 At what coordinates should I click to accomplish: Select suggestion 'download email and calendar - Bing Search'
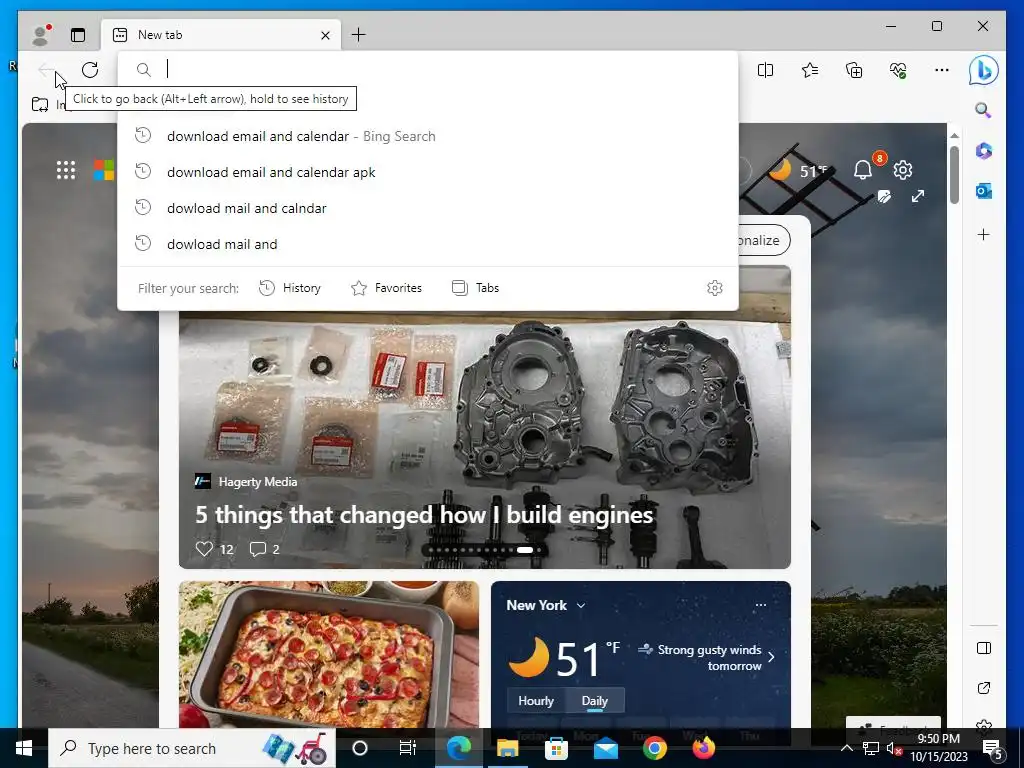click(x=428, y=136)
